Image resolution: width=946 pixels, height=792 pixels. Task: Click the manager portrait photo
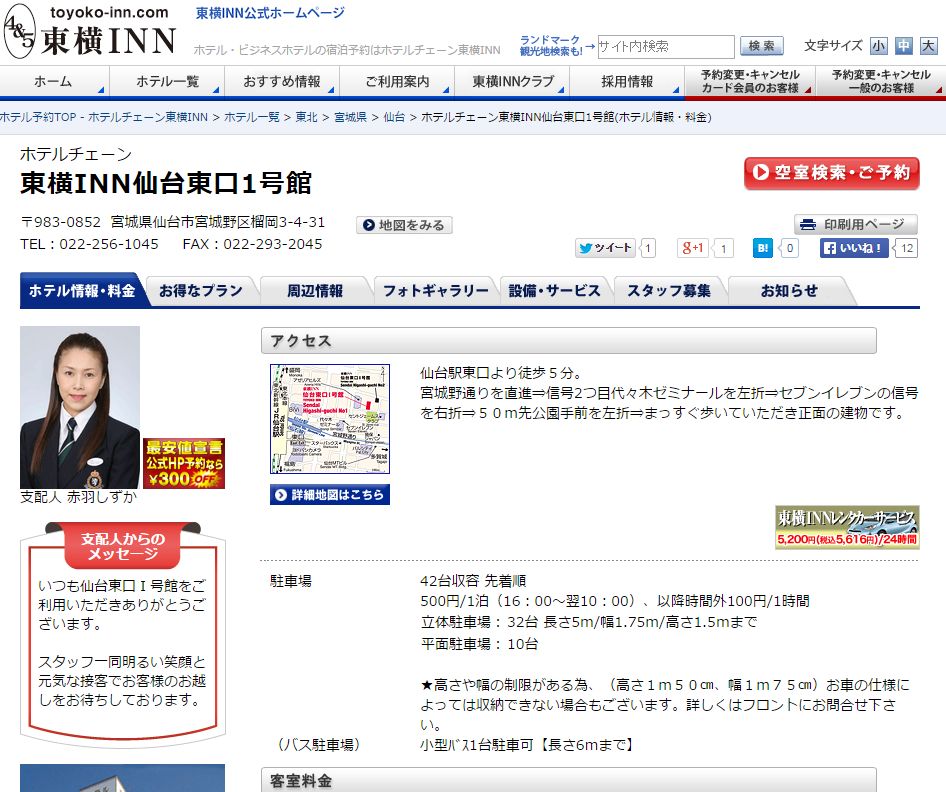tap(80, 407)
